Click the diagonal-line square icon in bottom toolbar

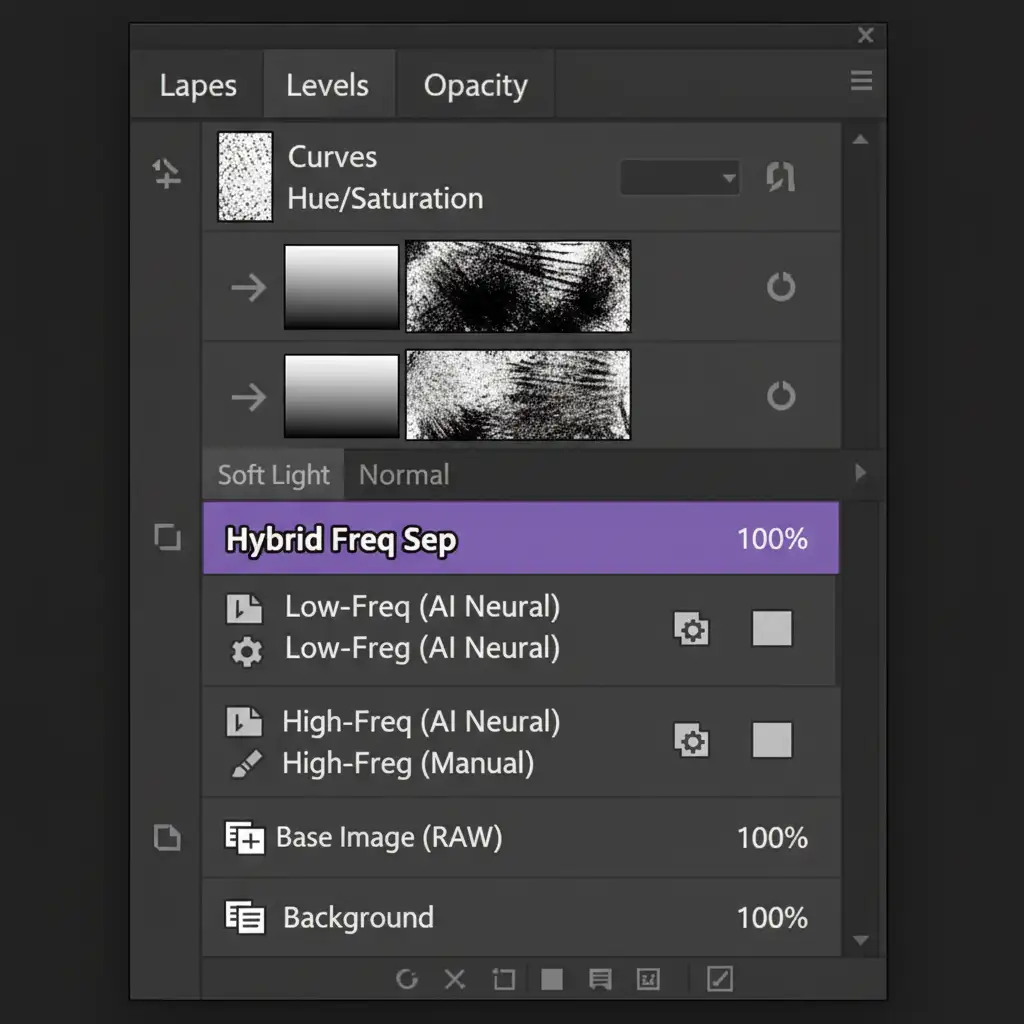click(719, 979)
